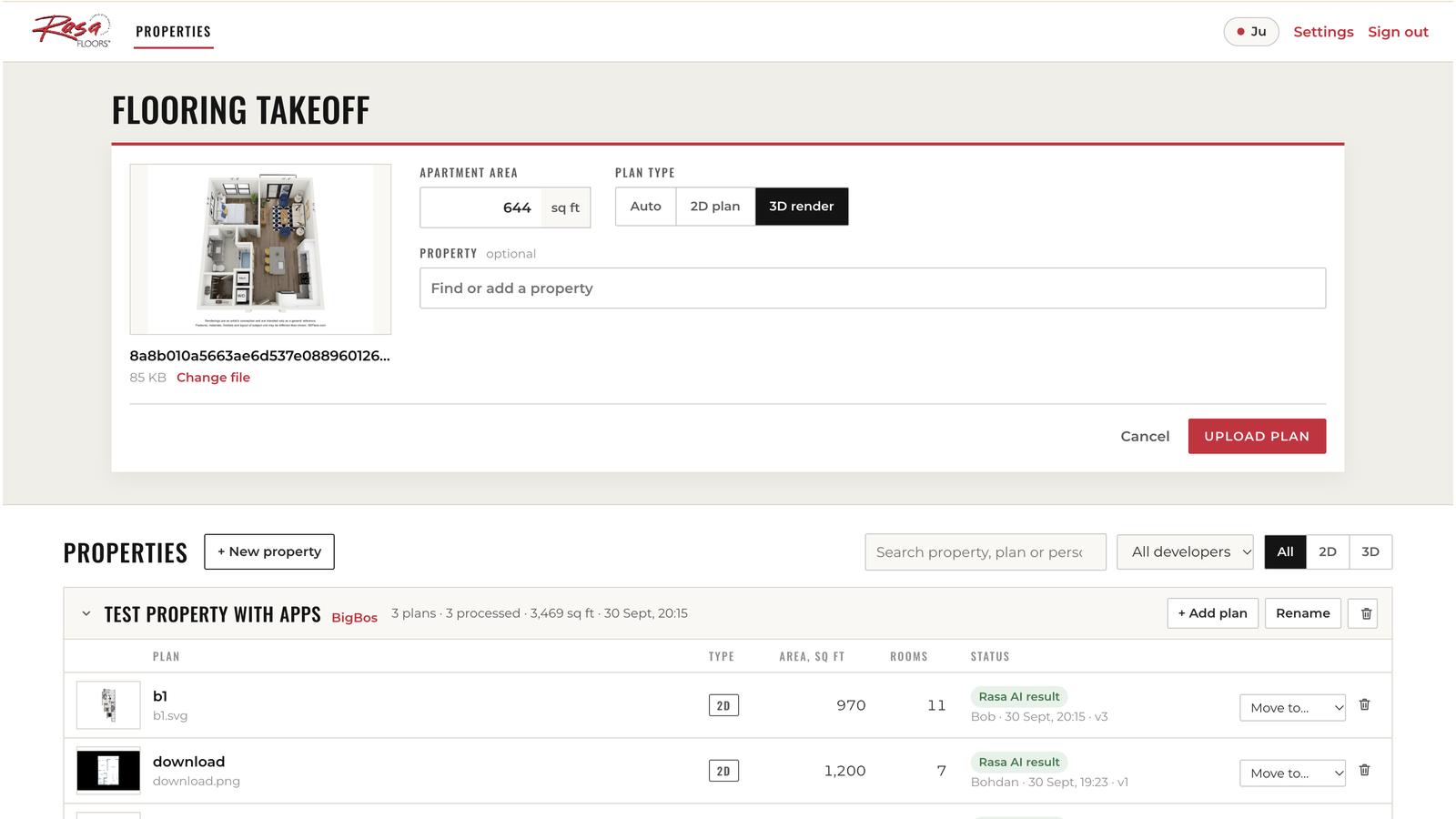Click the sq ft unit label

click(565, 207)
